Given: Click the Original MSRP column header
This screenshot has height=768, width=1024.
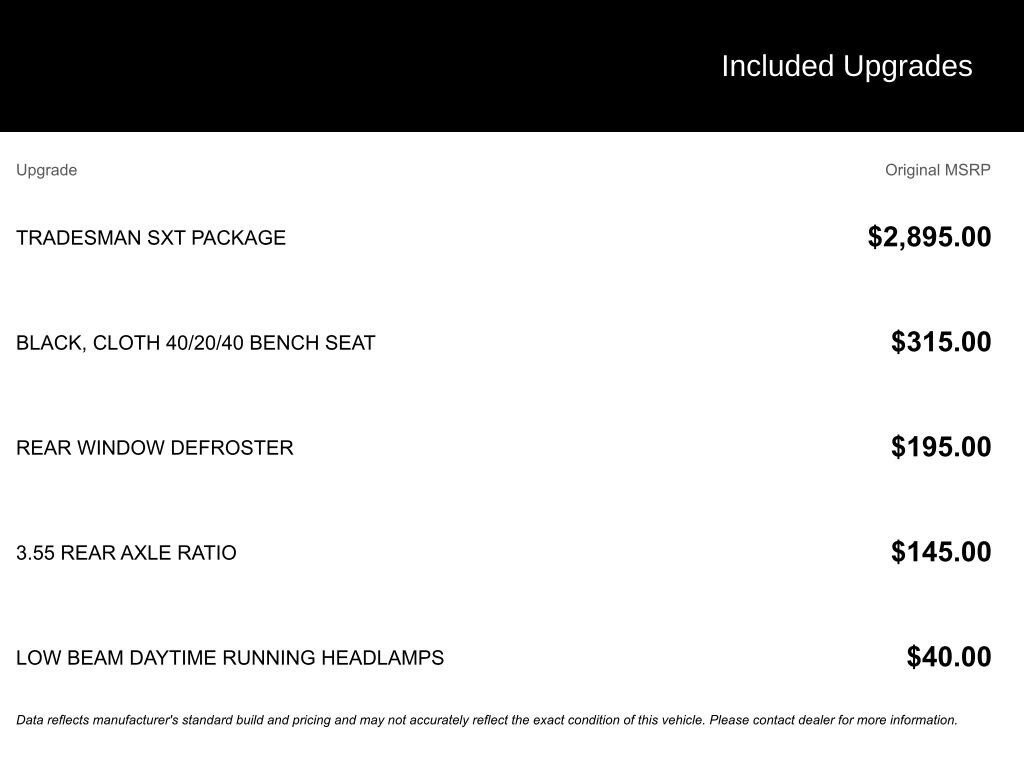Looking at the screenshot, I should [937, 170].
